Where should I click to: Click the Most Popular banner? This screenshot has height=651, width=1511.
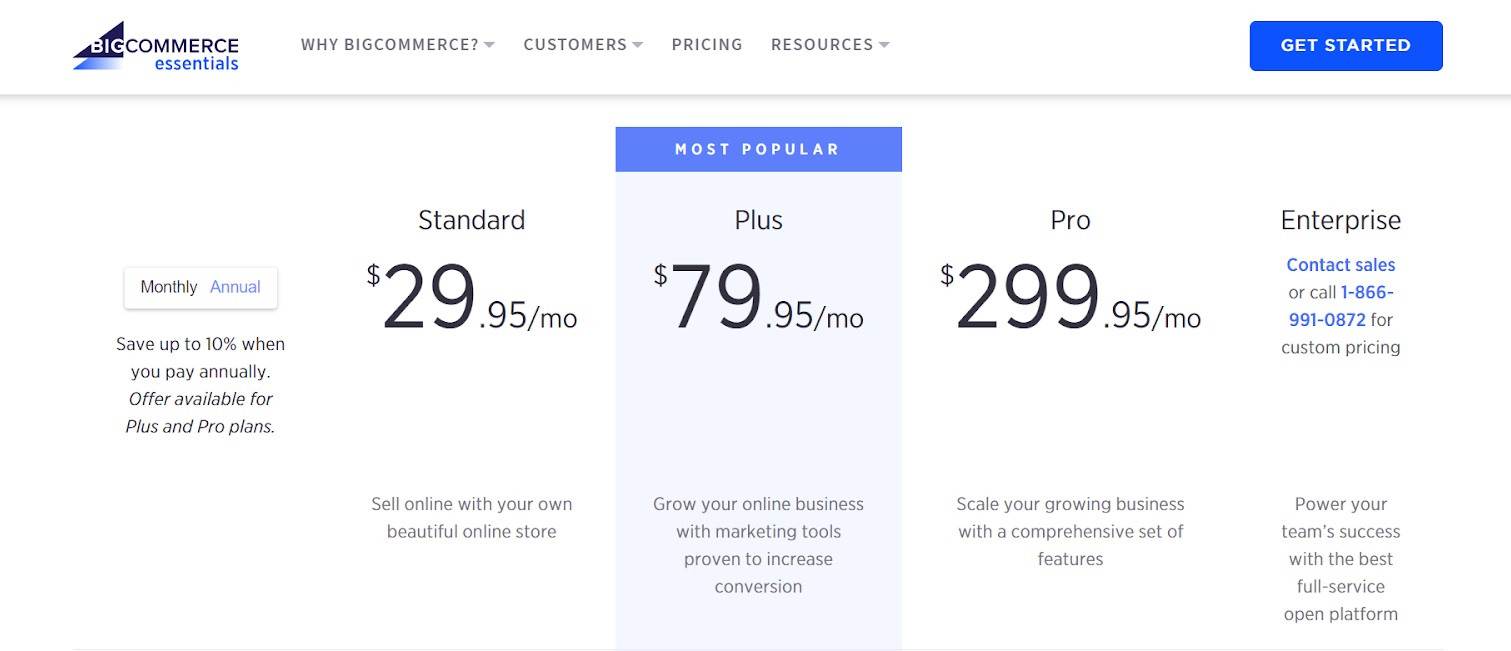point(758,150)
